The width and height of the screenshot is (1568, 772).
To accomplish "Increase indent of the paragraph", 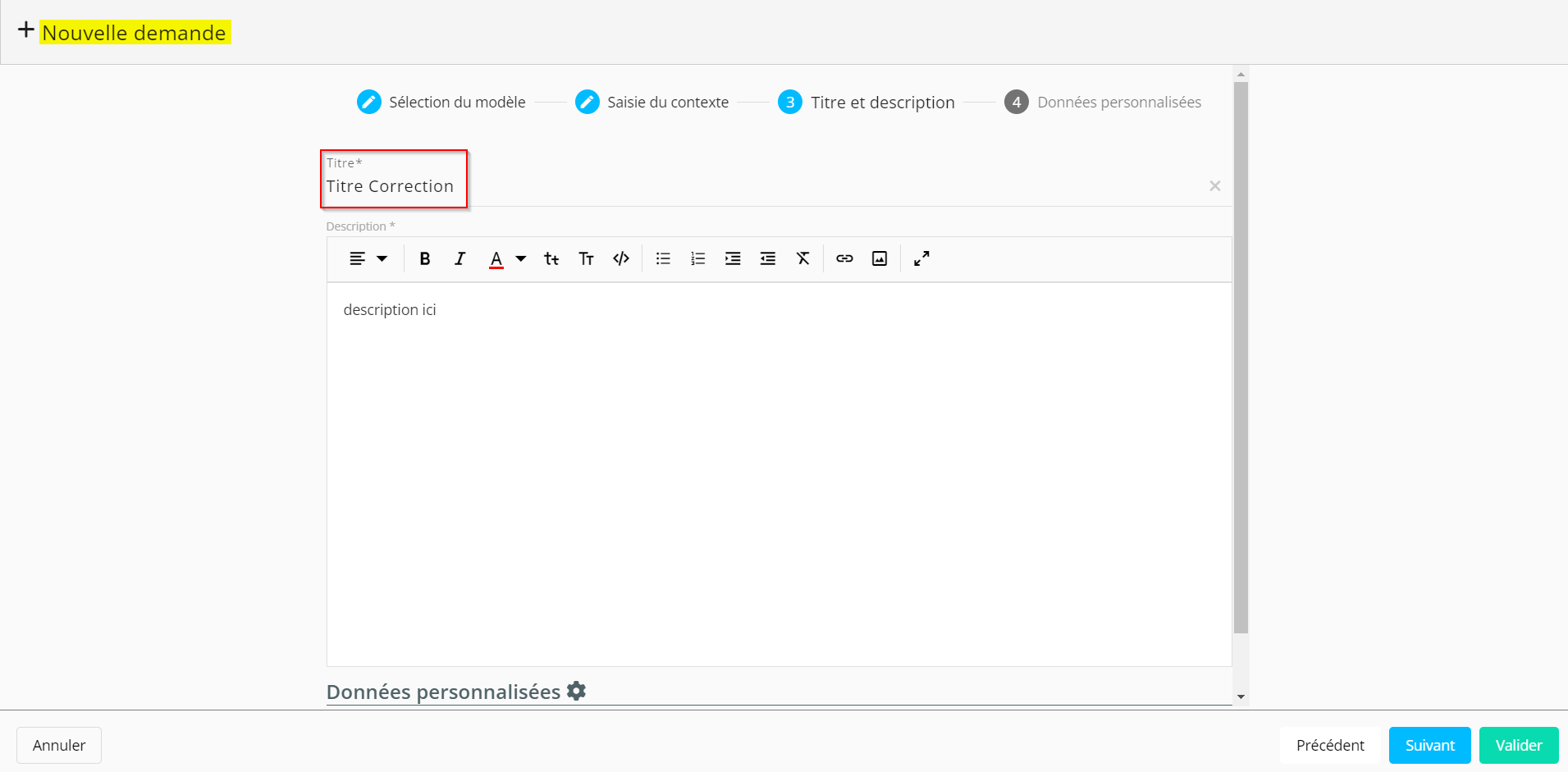I will point(733,259).
